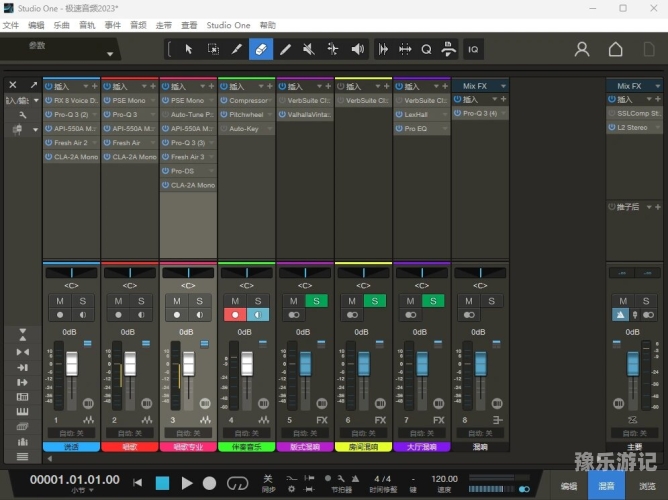Return to zero with rewind button
The image size is (668, 500).
point(137,483)
